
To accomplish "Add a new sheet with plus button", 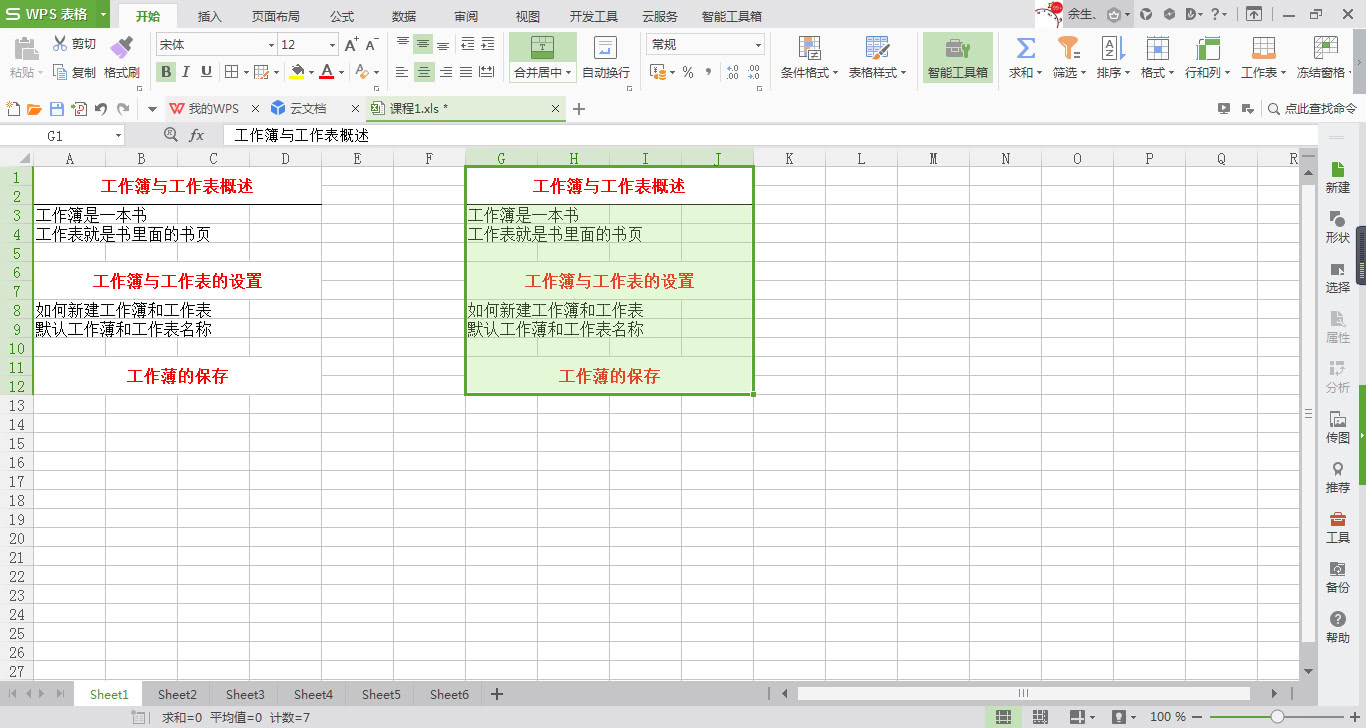I will (496, 694).
